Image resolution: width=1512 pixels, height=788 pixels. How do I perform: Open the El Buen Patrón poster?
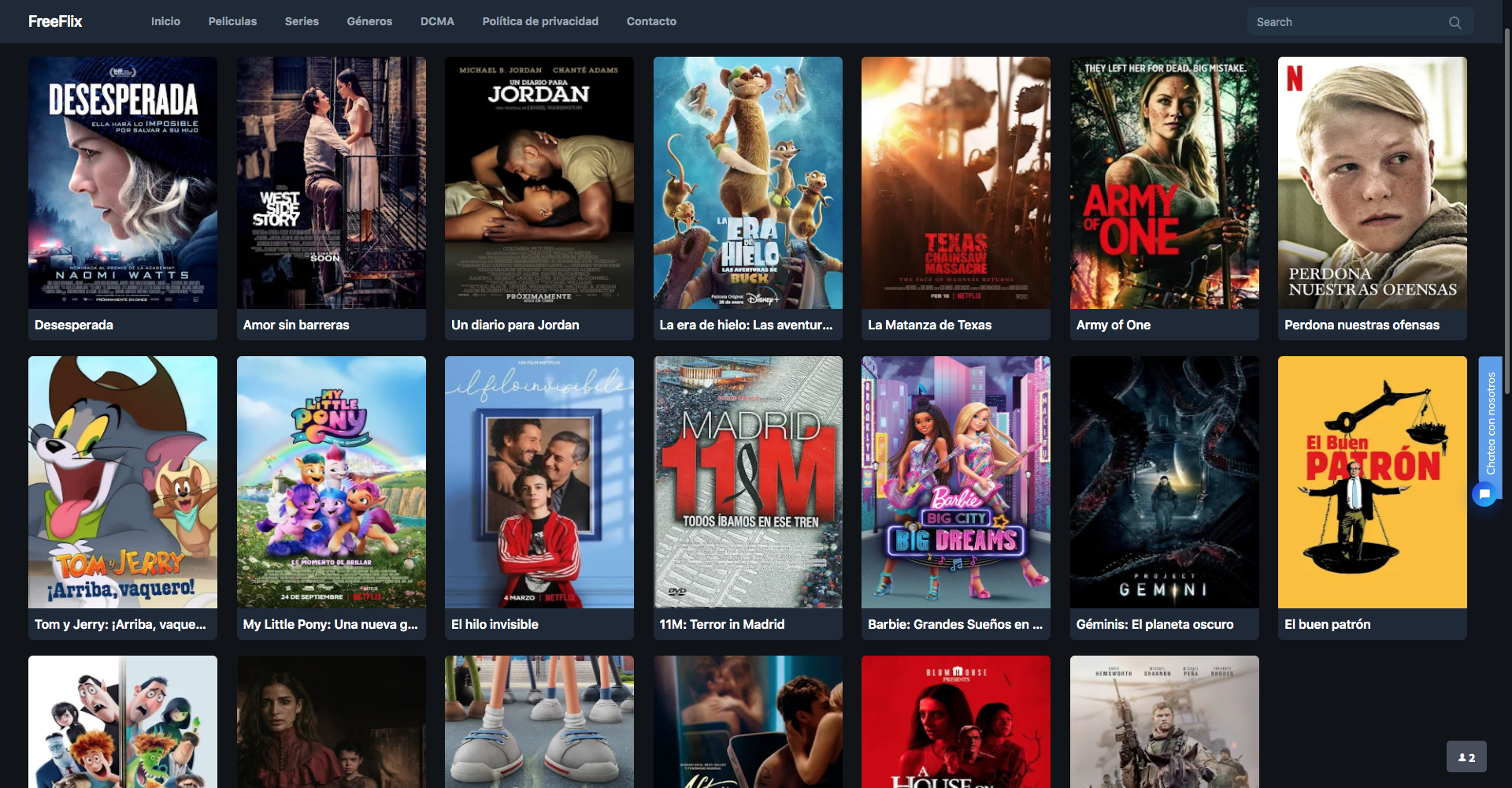pyautogui.click(x=1373, y=482)
